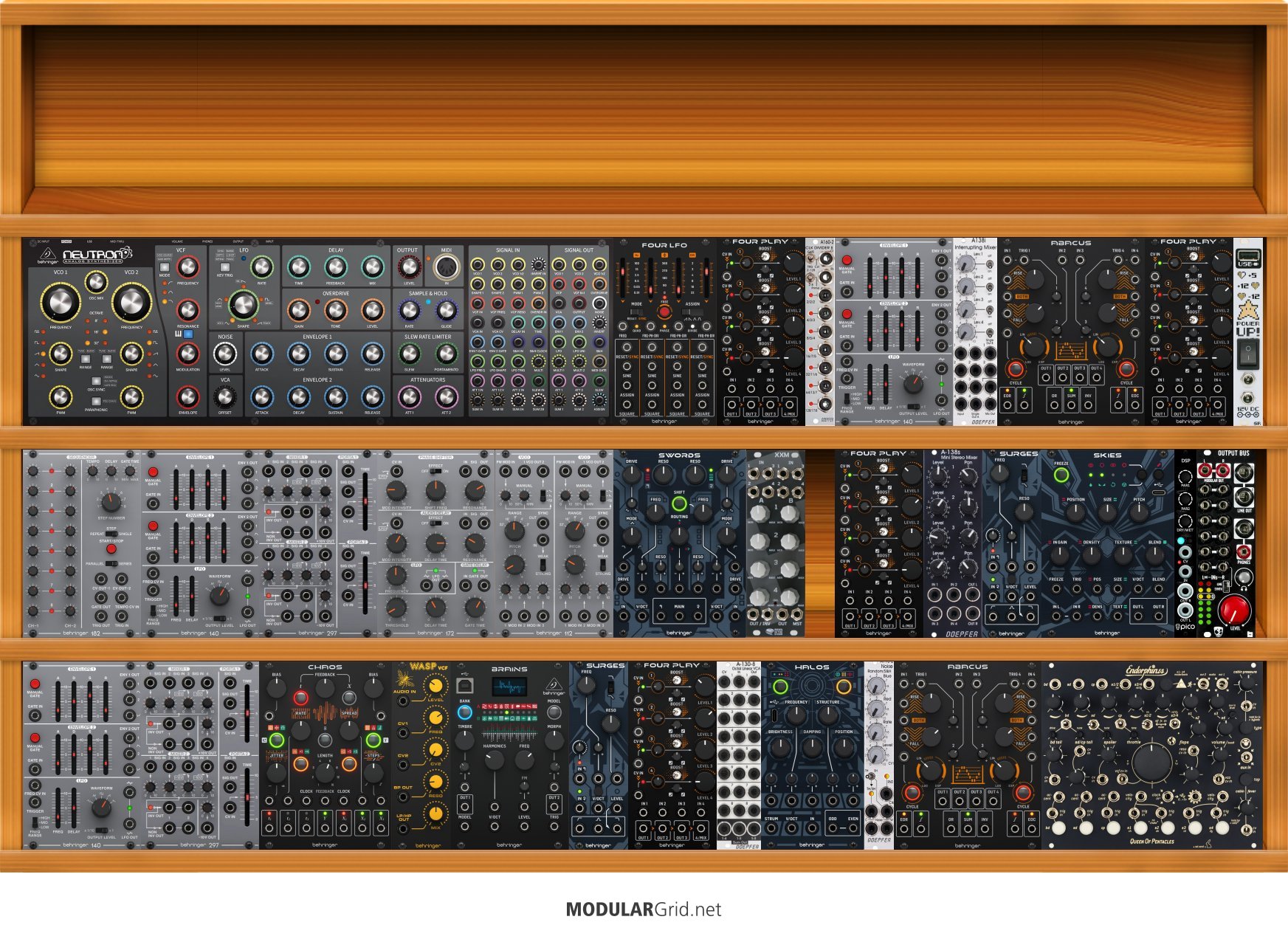Click the Halos Frequency knob
The width and height of the screenshot is (1288, 925).
click(x=796, y=715)
